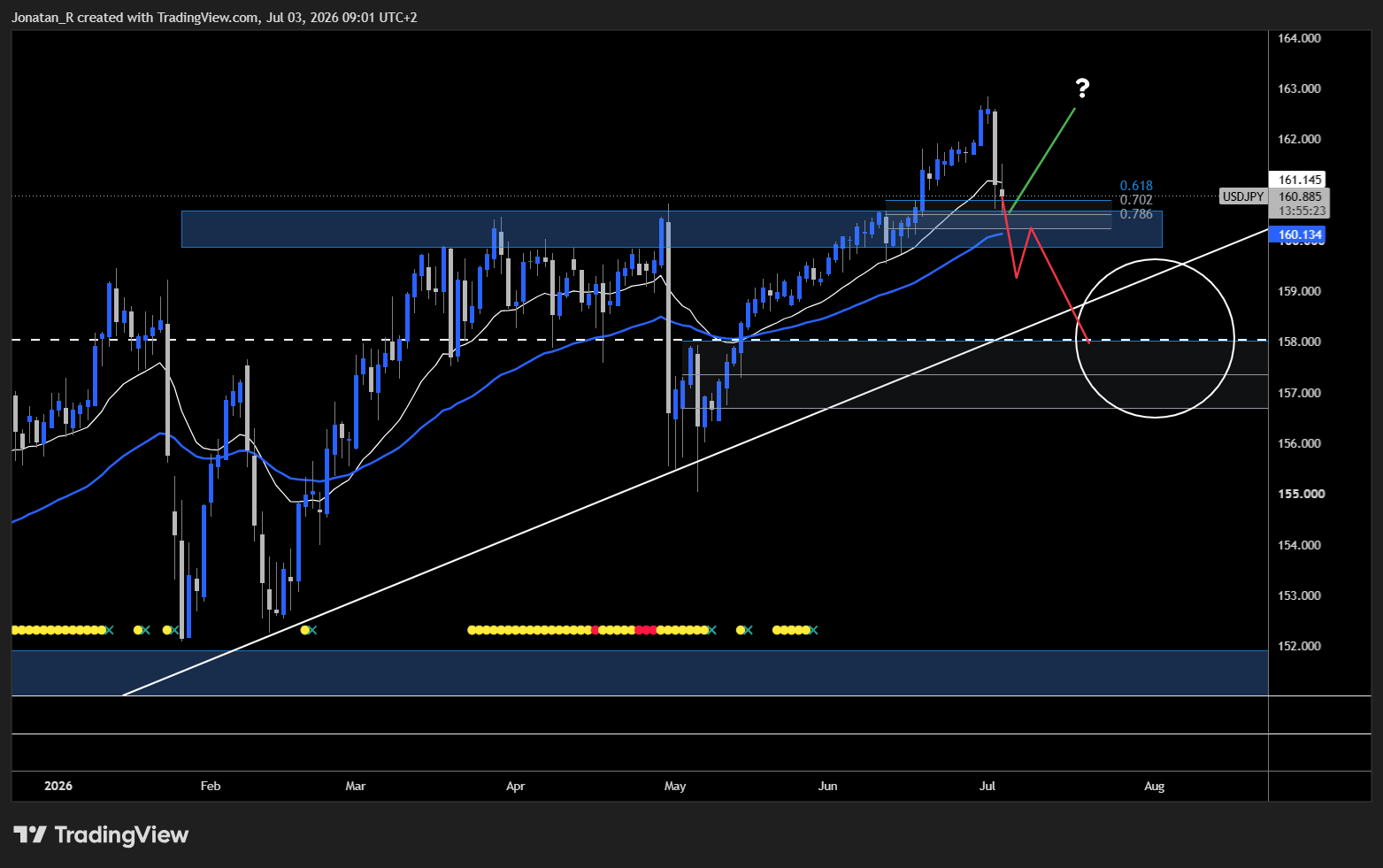
Task: Click the 152.000 price axis label
Action: 1299,646
